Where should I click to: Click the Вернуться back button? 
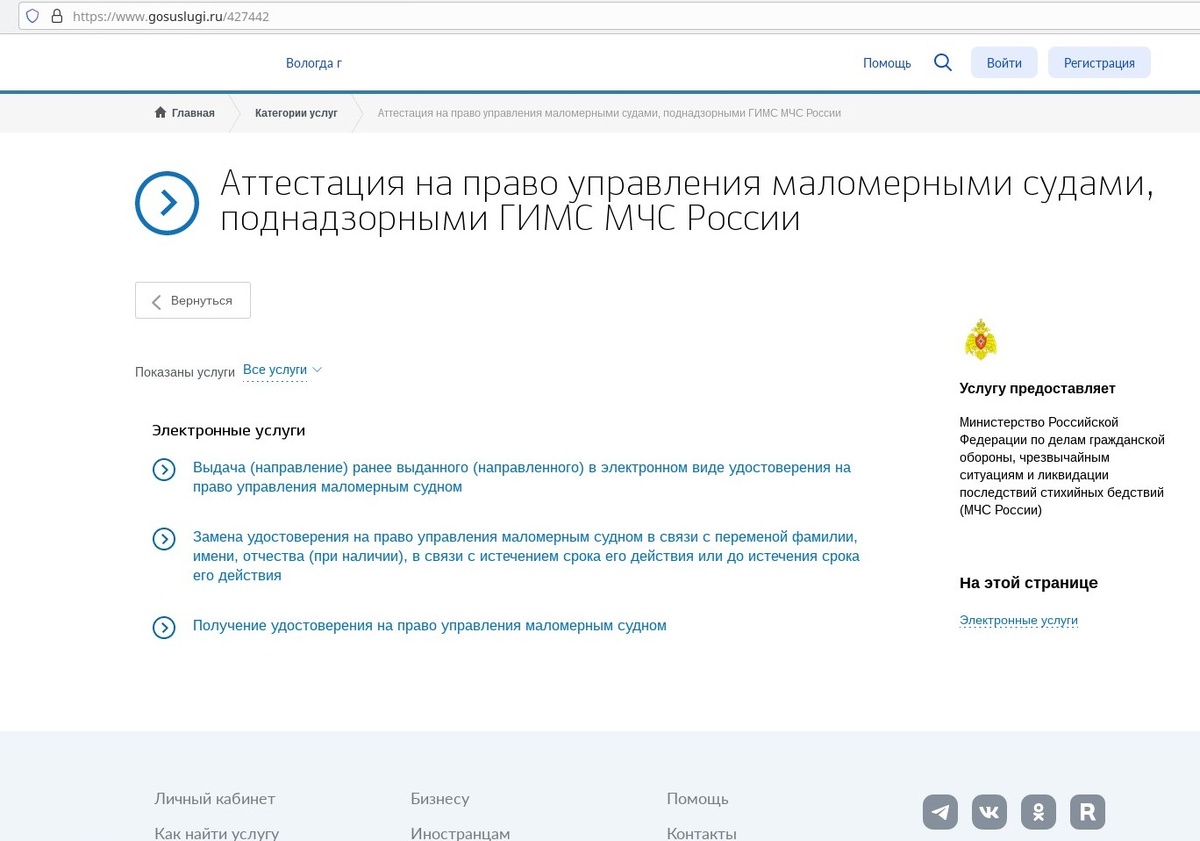[x=193, y=300]
